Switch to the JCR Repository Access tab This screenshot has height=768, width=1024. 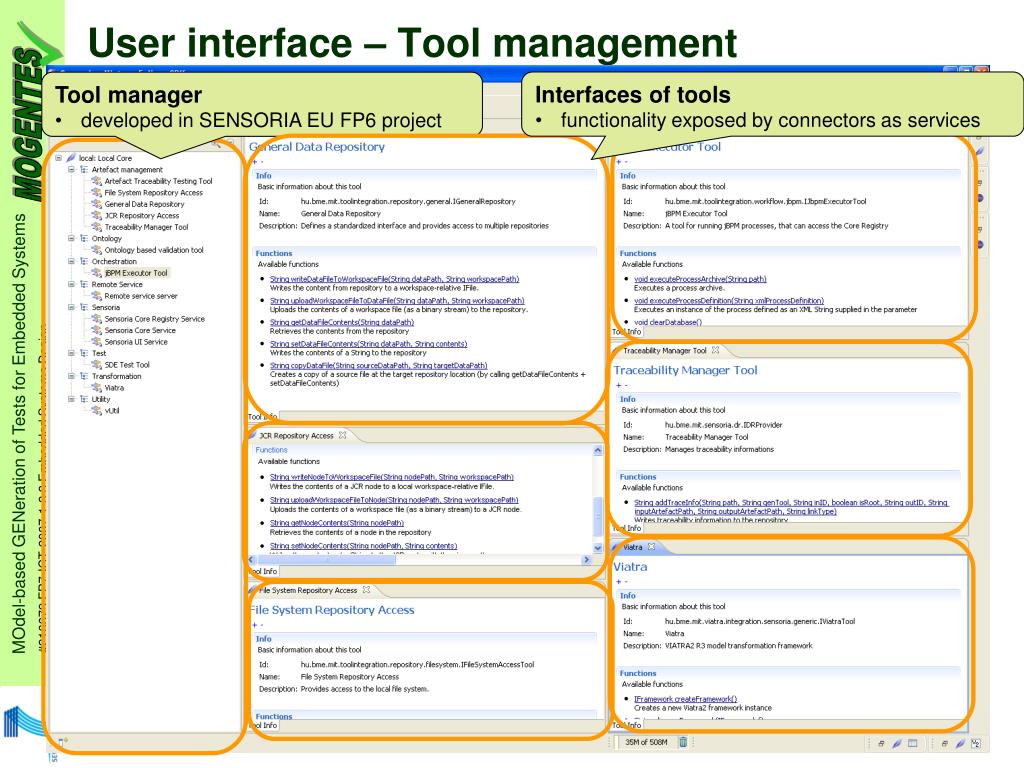[296, 436]
